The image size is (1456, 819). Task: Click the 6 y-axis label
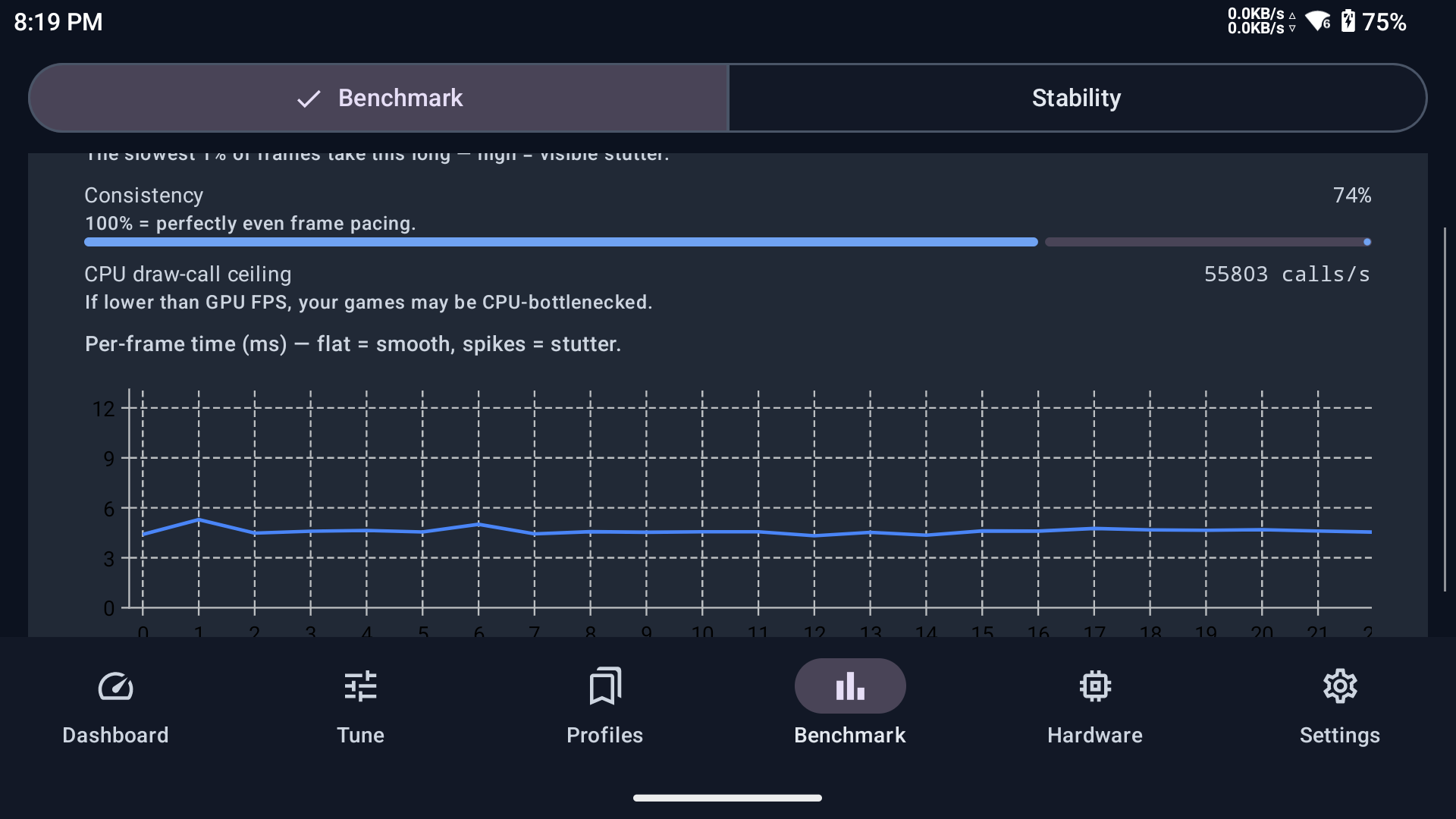pyautogui.click(x=109, y=509)
